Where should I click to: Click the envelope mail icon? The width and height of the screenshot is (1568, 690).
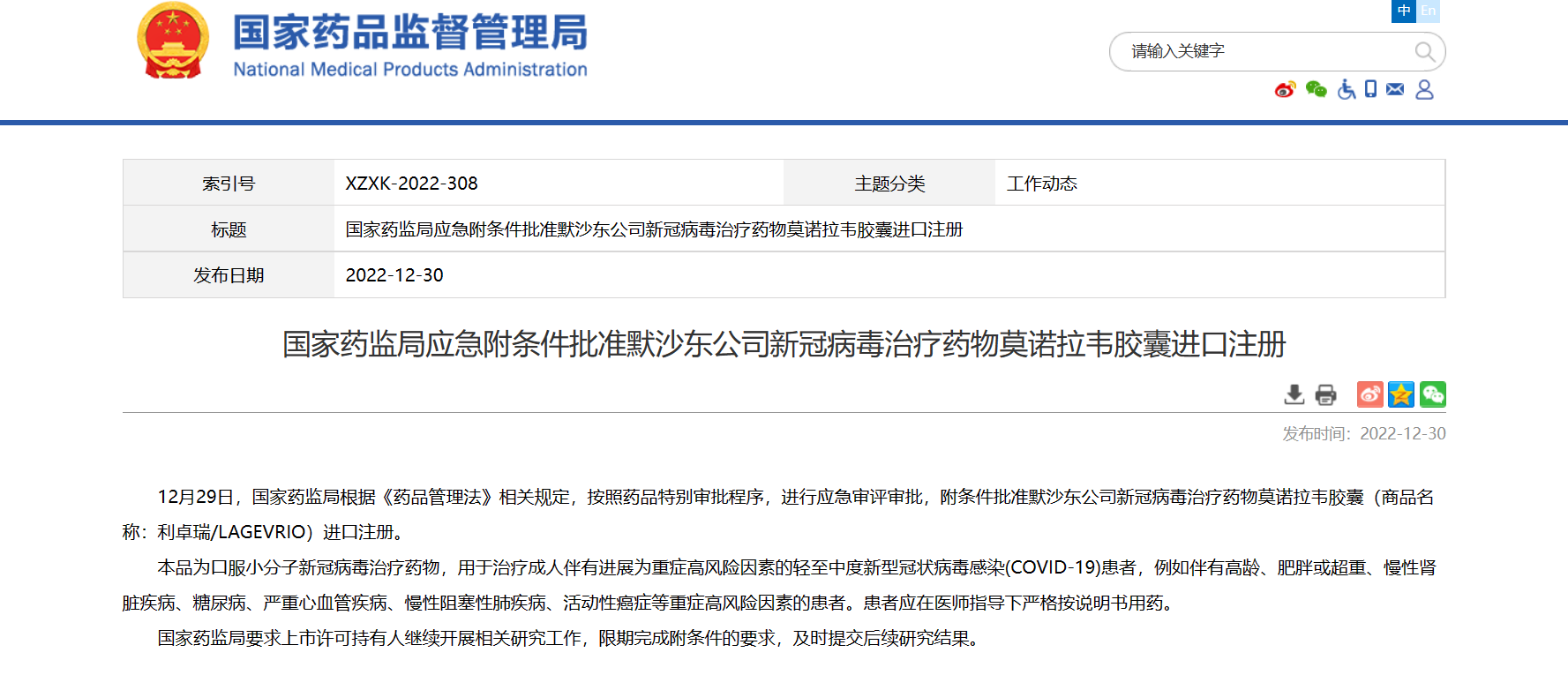[1395, 89]
